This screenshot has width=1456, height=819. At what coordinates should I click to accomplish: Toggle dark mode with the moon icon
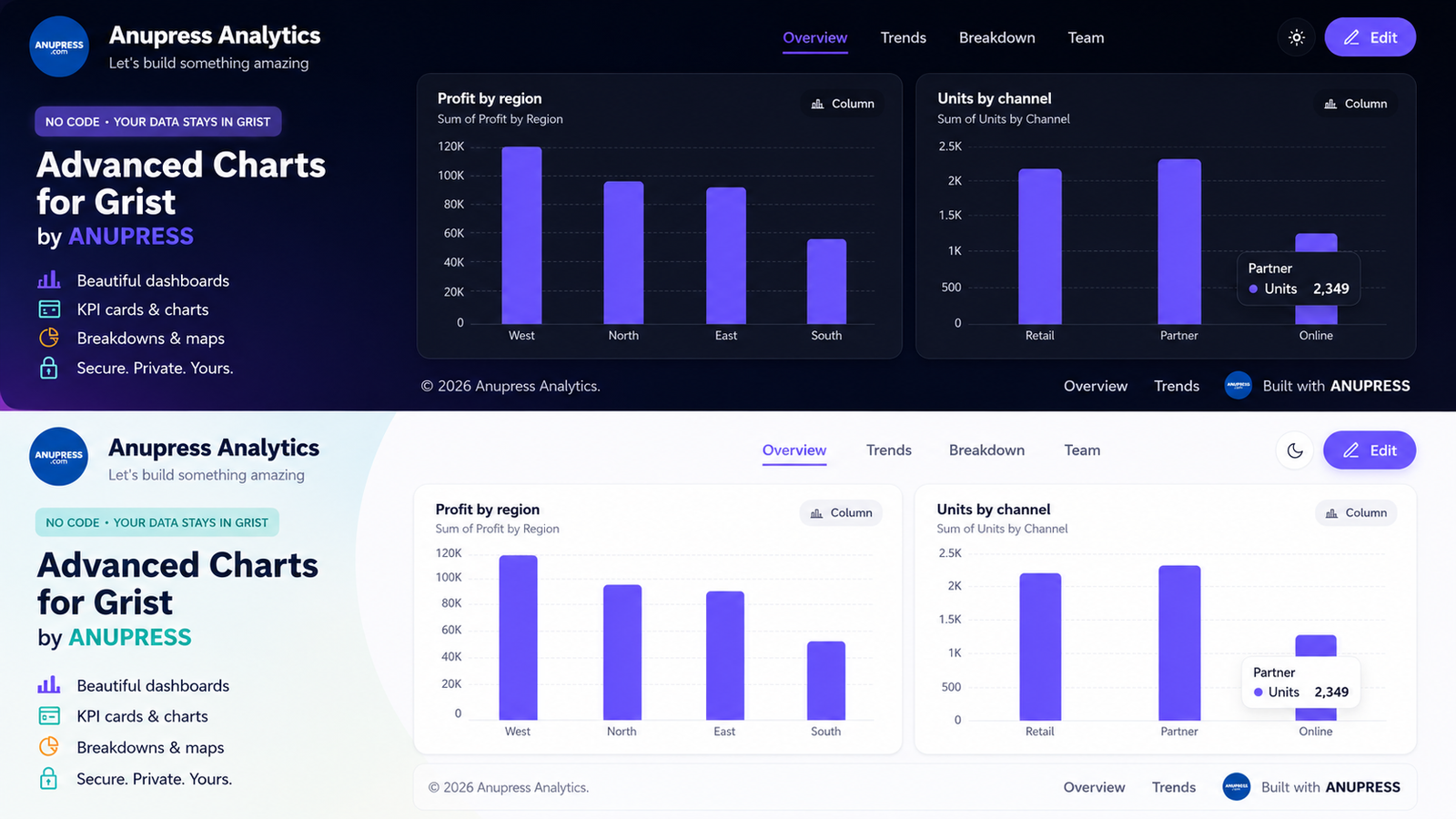[1295, 450]
